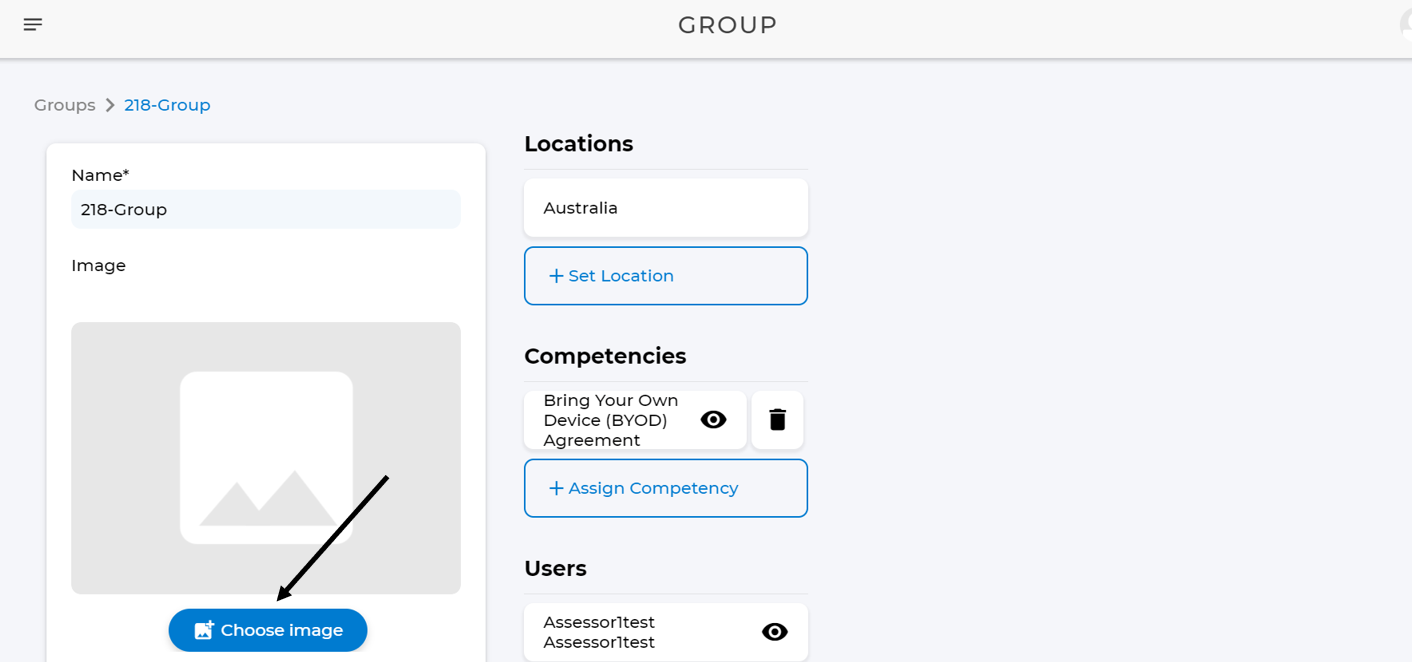View the Bring Your Own Device competency
The width and height of the screenshot is (1412, 662).
pos(713,420)
